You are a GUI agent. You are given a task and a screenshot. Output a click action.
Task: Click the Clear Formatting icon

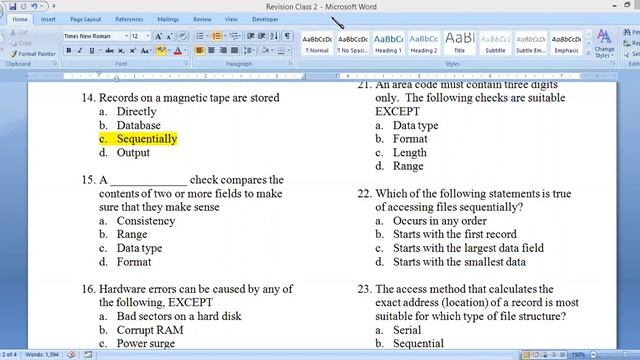pyautogui.click(x=182, y=36)
